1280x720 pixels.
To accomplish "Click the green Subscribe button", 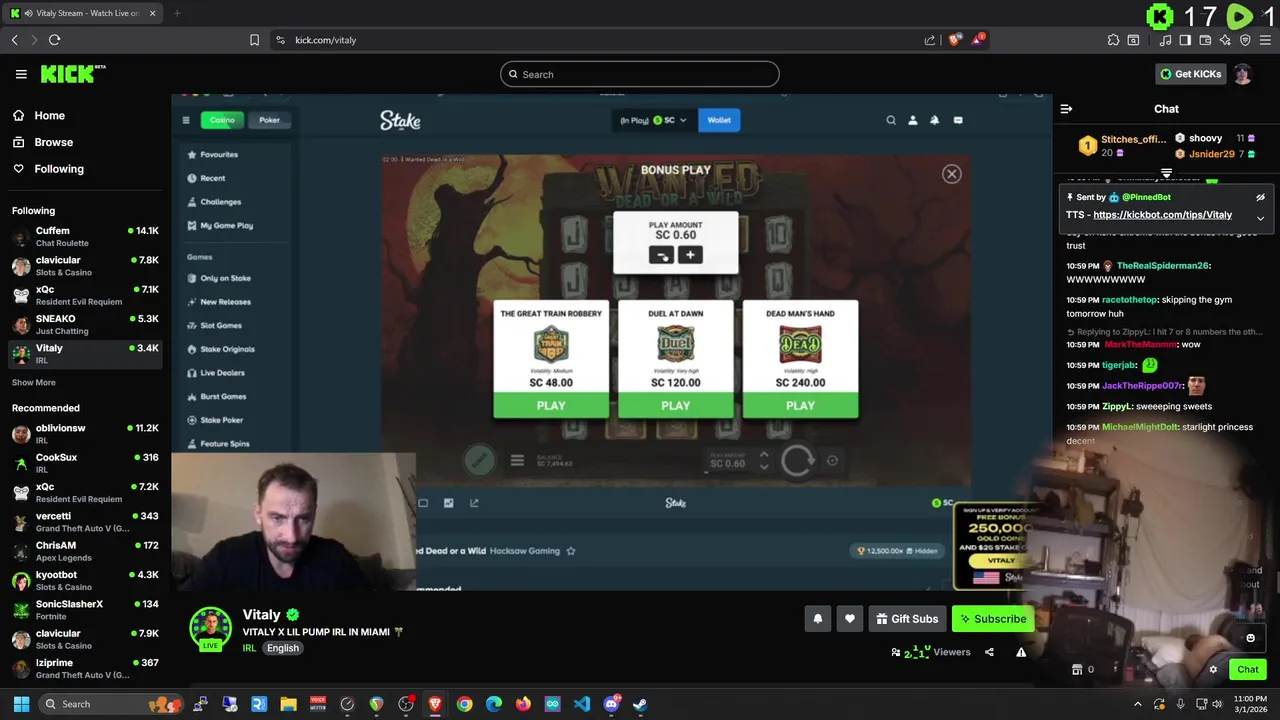I will pos(992,619).
